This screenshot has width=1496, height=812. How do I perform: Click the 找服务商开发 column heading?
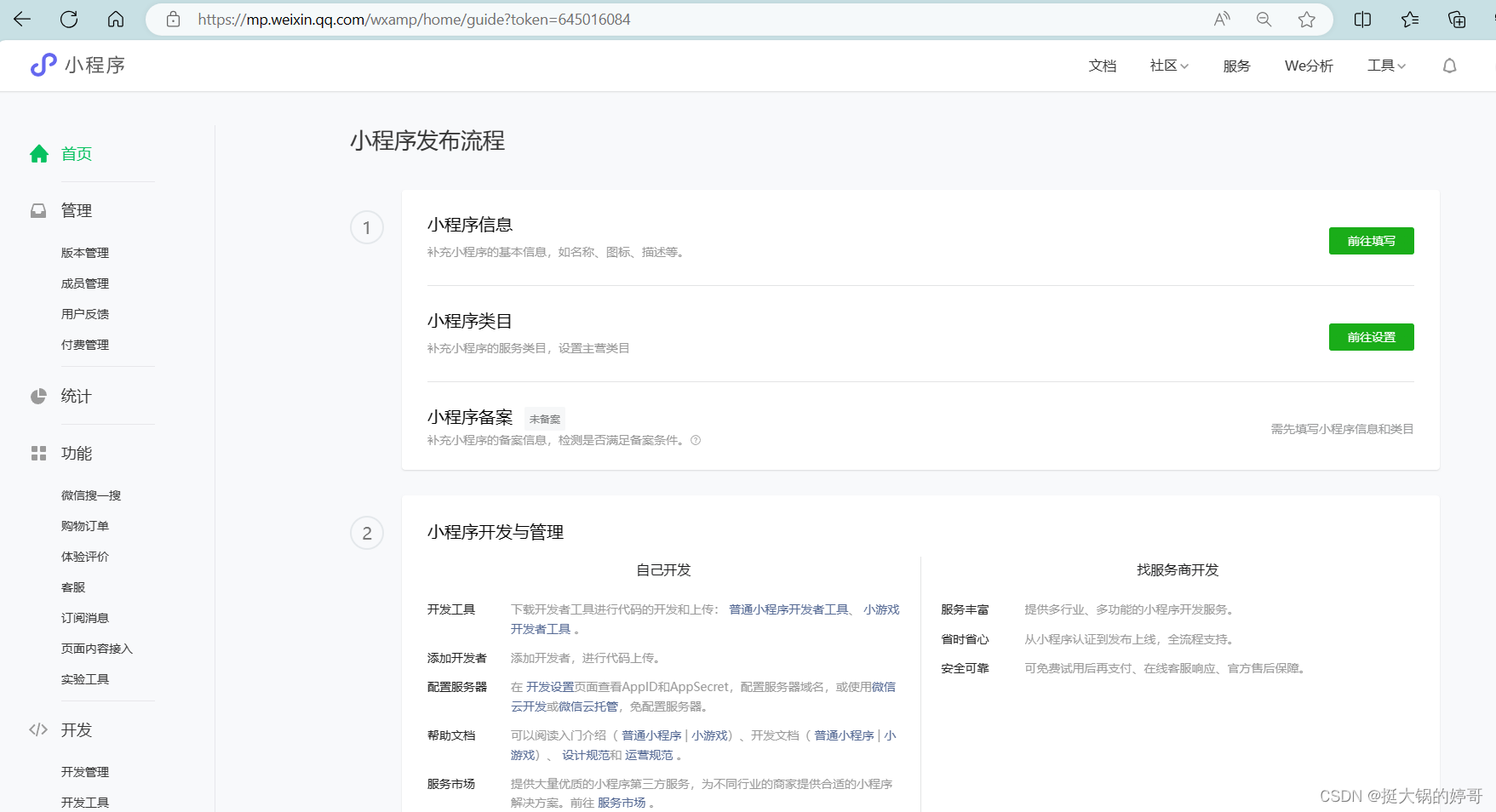pyautogui.click(x=1178, y=569)
